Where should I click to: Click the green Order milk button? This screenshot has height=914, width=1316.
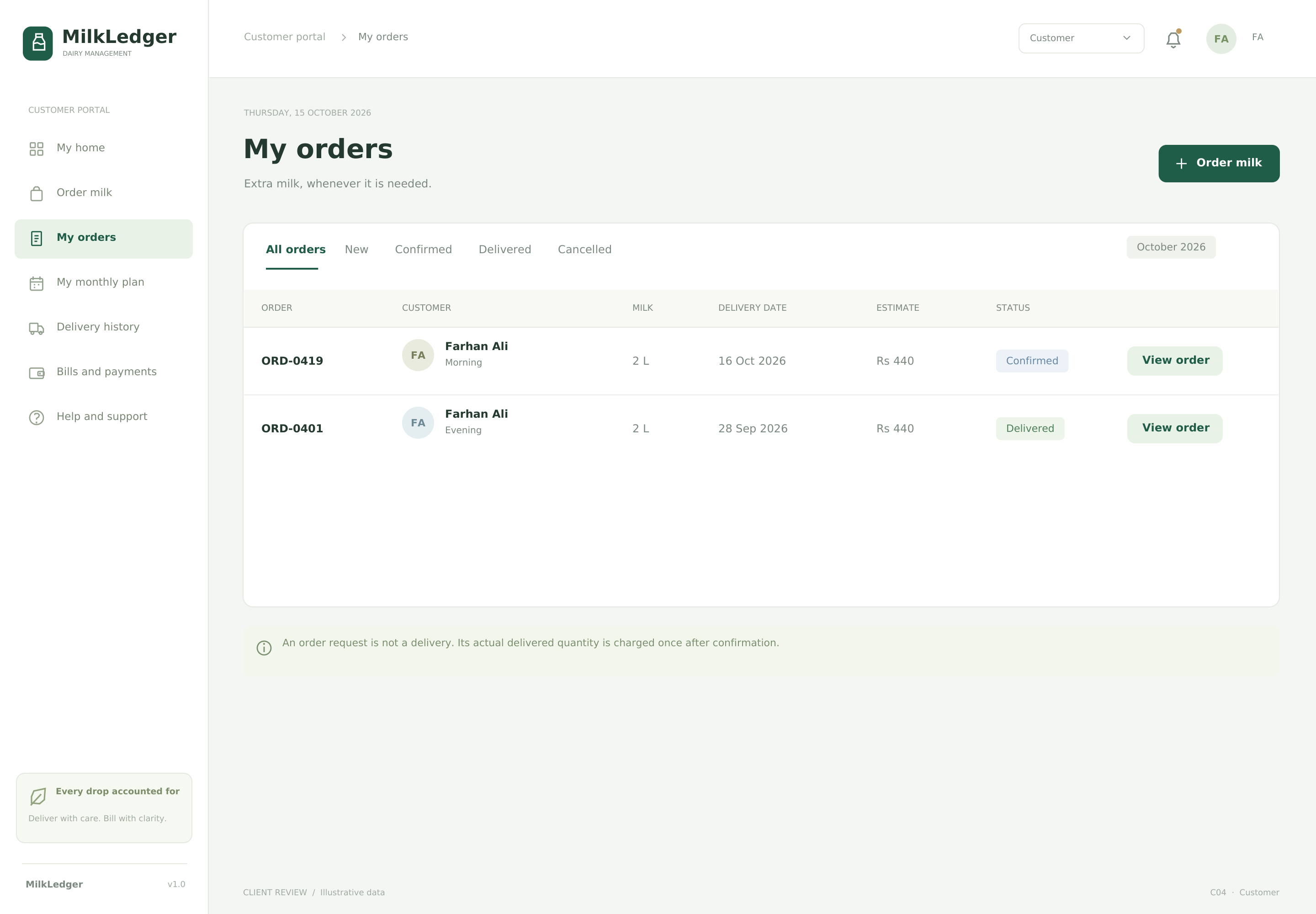coord(1219,163)
